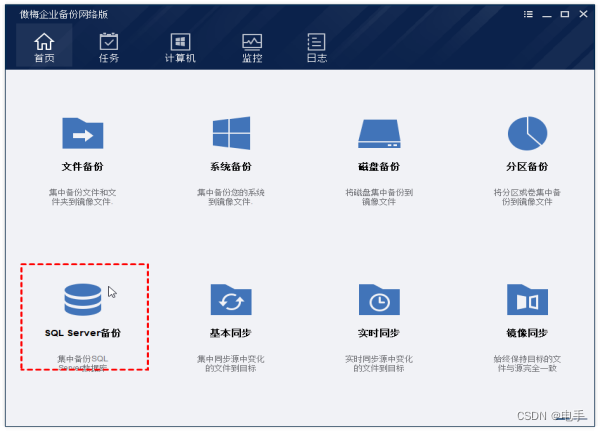Minimize the 傲梅企业备份网络版 window
600x431 pixels.
[547, 15]
